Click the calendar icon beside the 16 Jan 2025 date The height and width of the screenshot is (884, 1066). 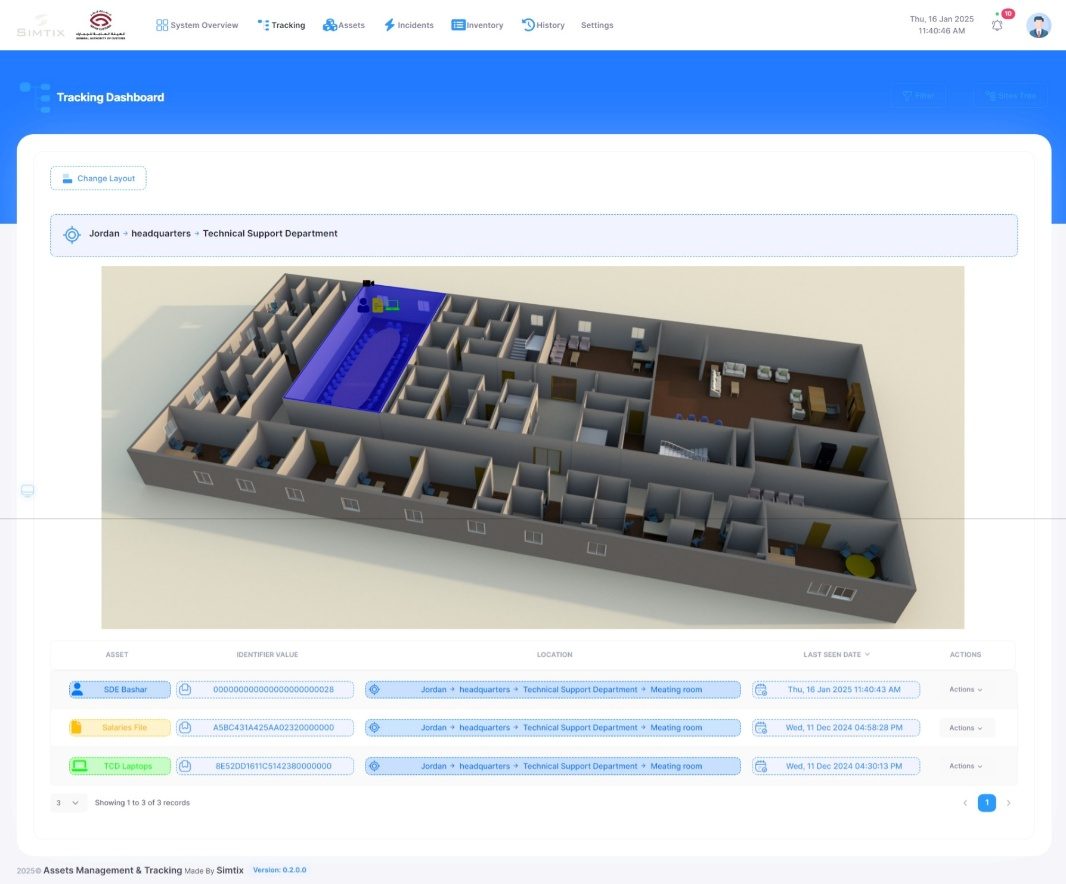coord(761,690)
